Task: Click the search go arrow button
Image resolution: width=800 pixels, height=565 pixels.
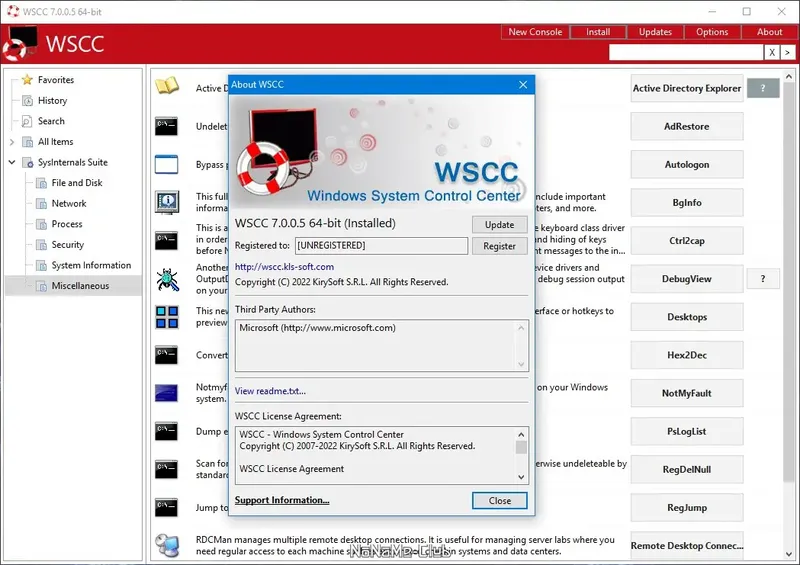Action: pyautogui.click(x=788, y=52)
